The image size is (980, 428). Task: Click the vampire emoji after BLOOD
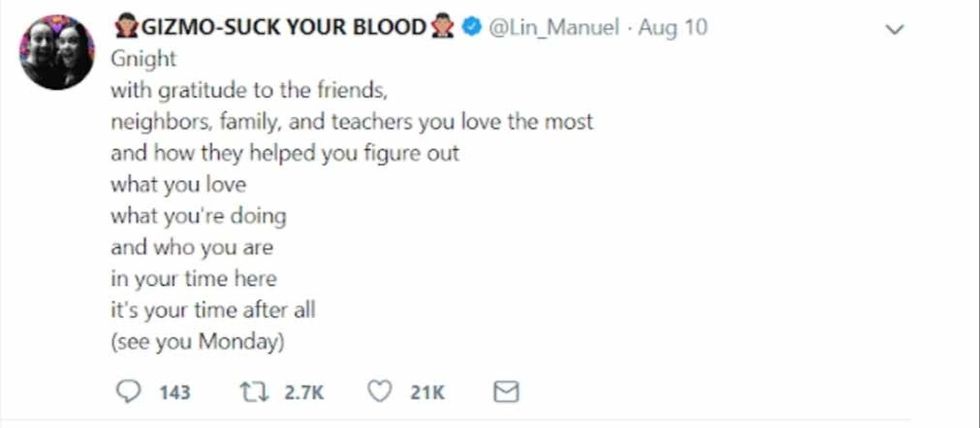coord(441,28)
